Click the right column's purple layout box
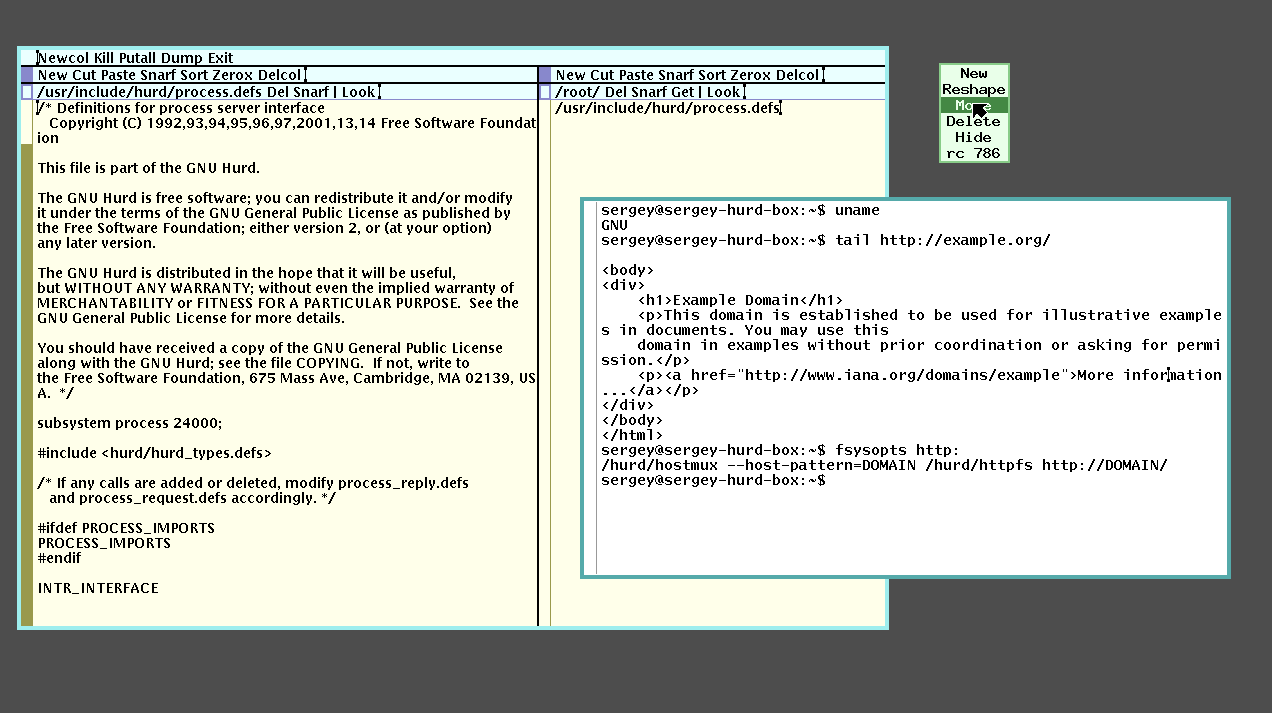This screenshot has width=1272, height=713. [x=545, y=75]
